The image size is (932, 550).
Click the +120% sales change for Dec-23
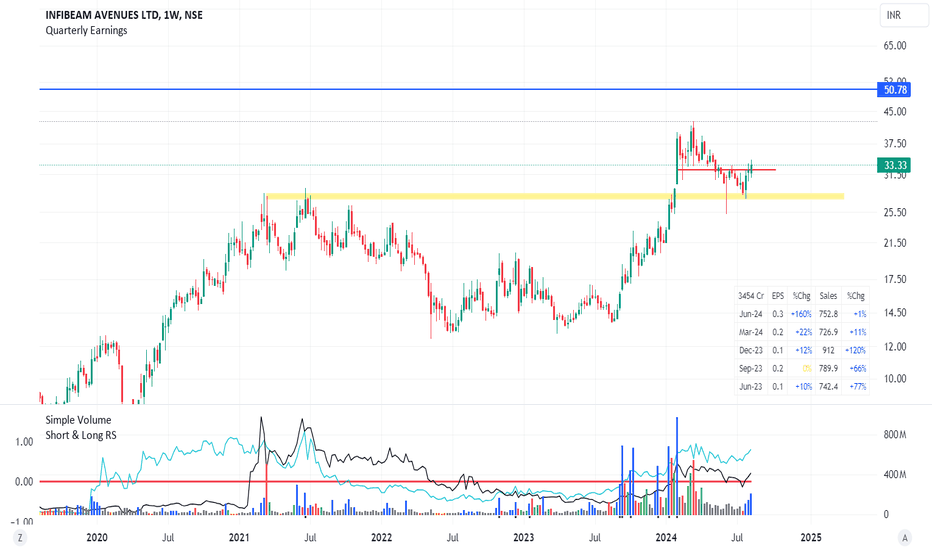(856, 350)
